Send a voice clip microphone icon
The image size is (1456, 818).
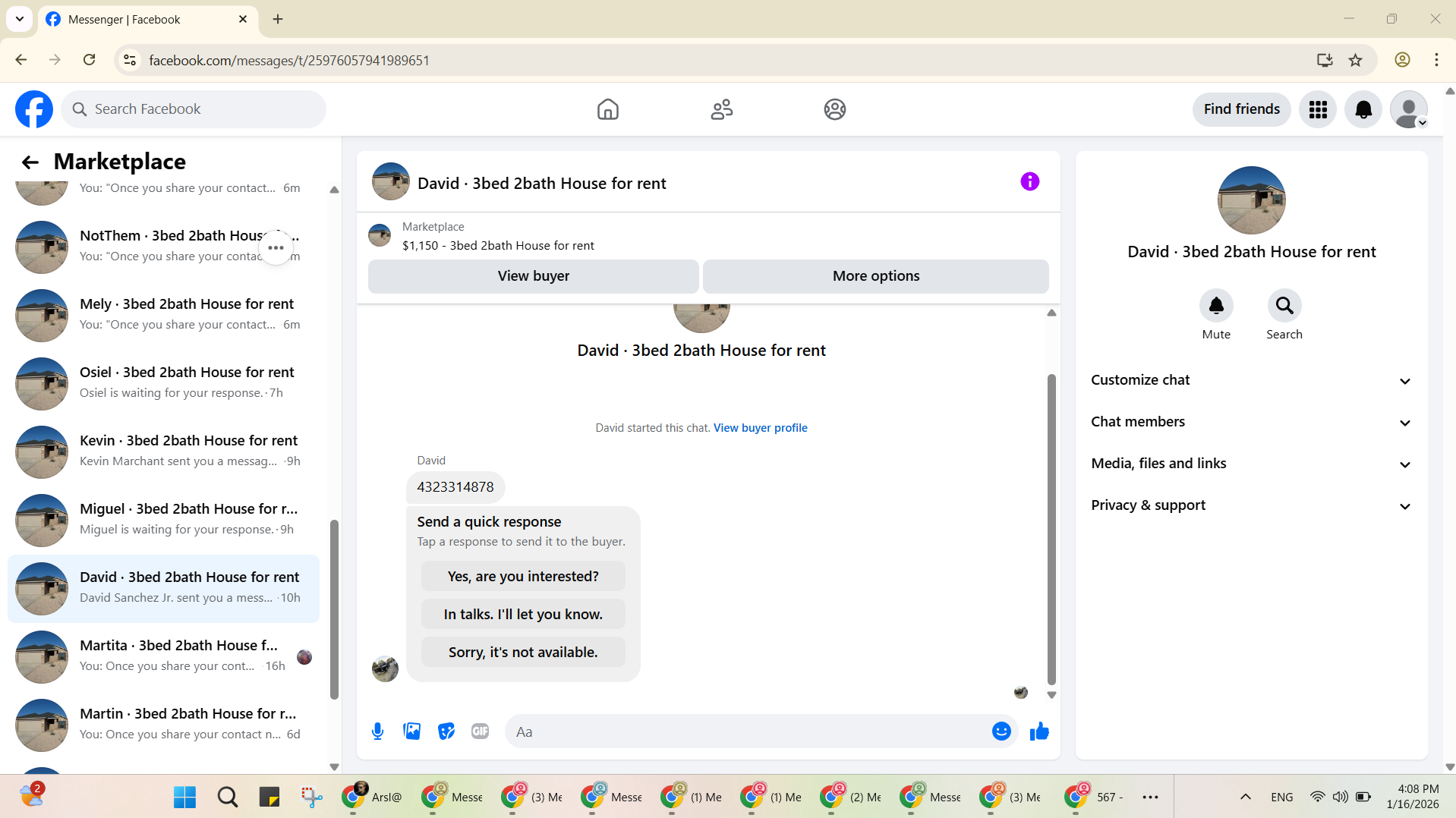(377, 731)
